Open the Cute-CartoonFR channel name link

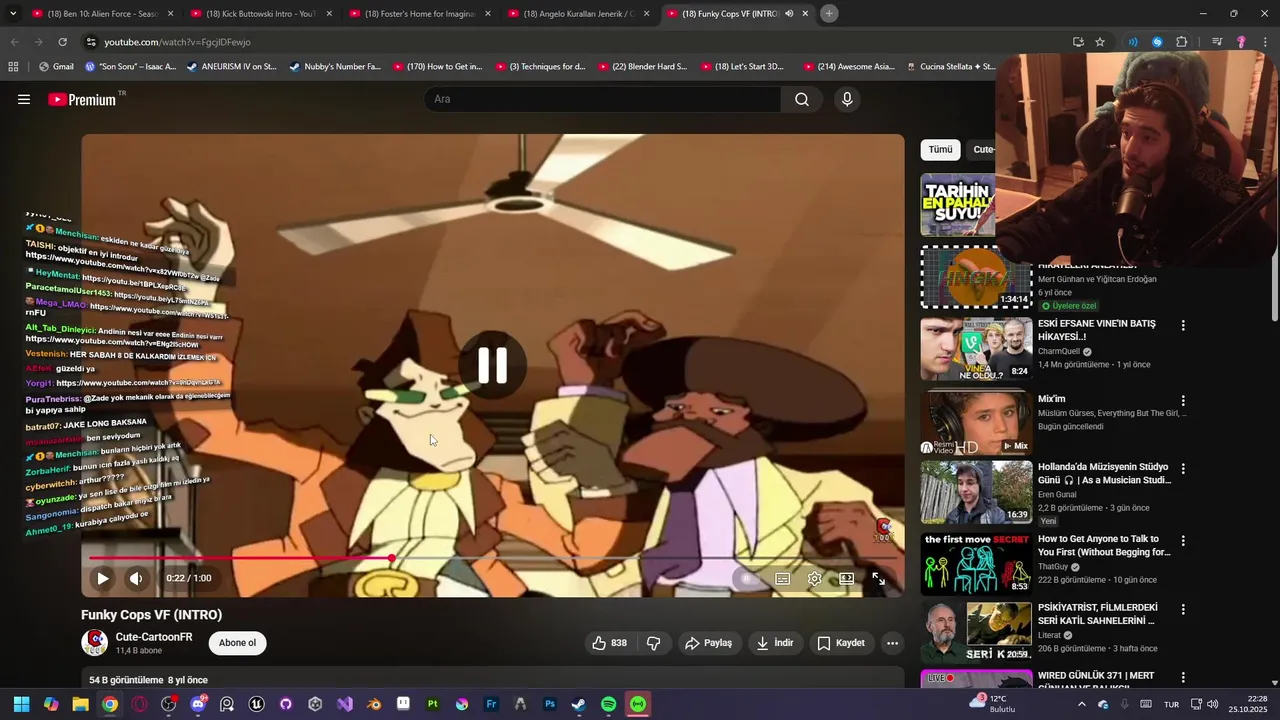click(154, 637)
